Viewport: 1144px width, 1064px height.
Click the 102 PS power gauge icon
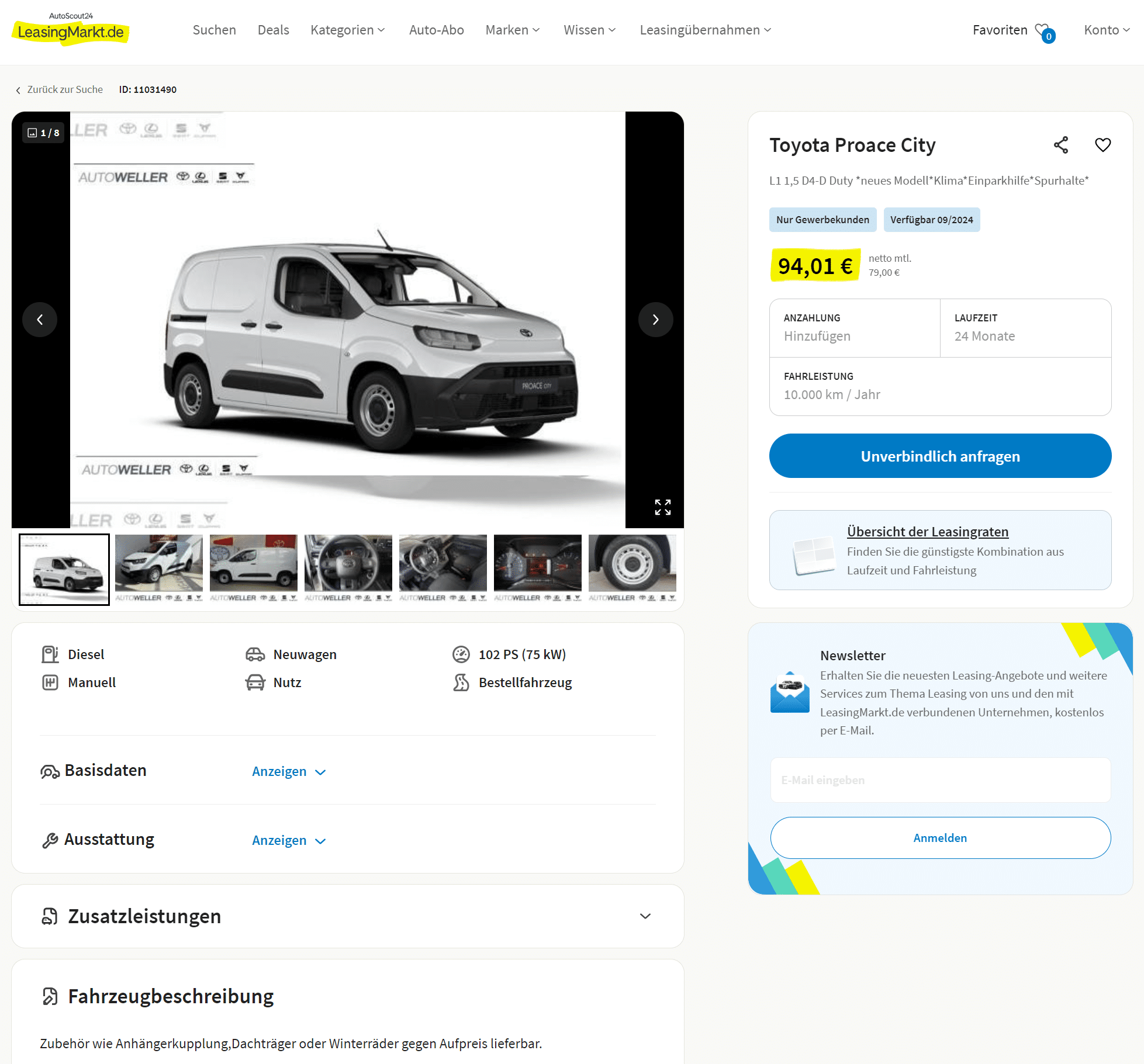coord(461,654)
